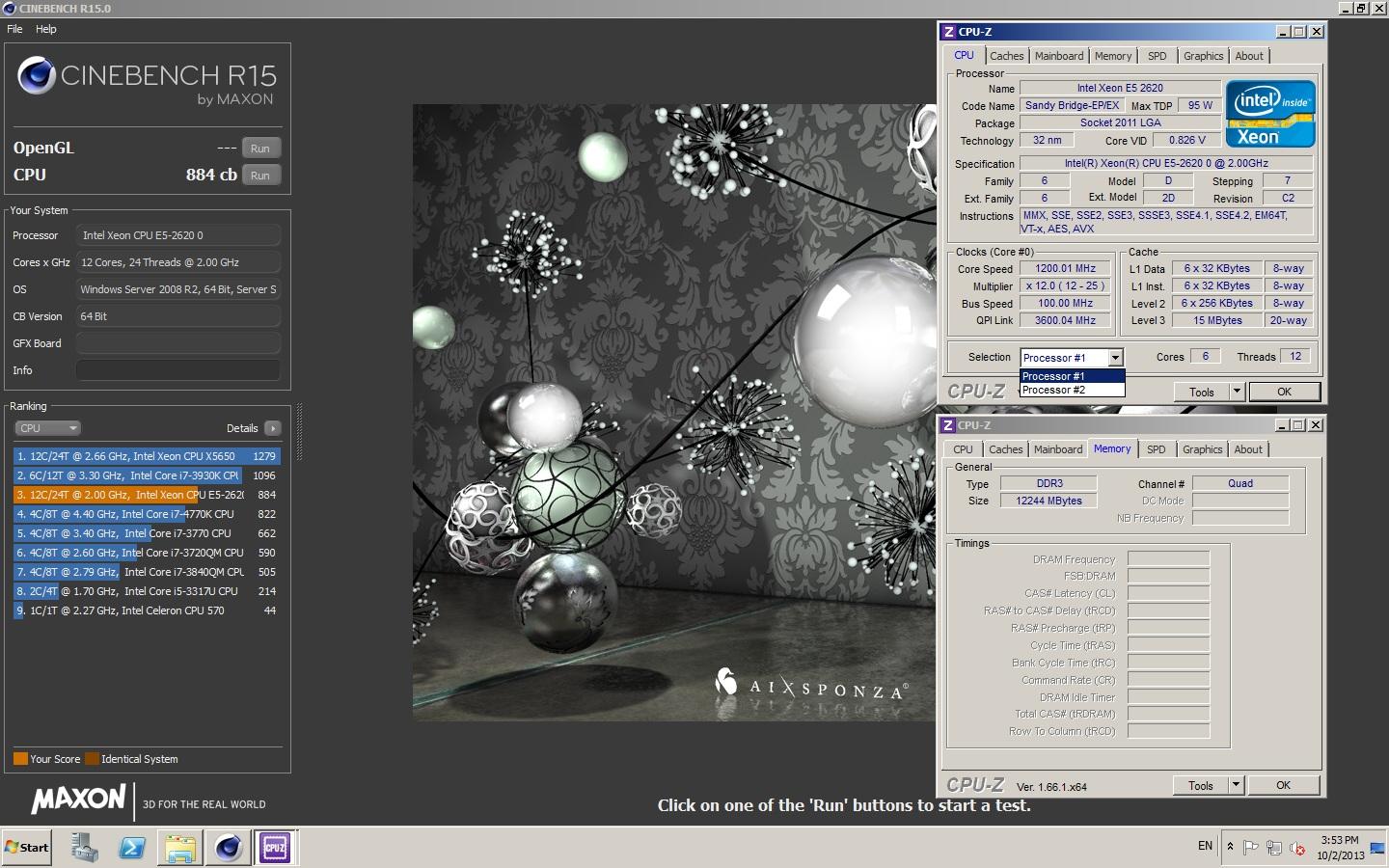Switch to SPD tab in top CPU-Z window
The width and height of the screenshot is (1389, 868).
click(1157, 56)
